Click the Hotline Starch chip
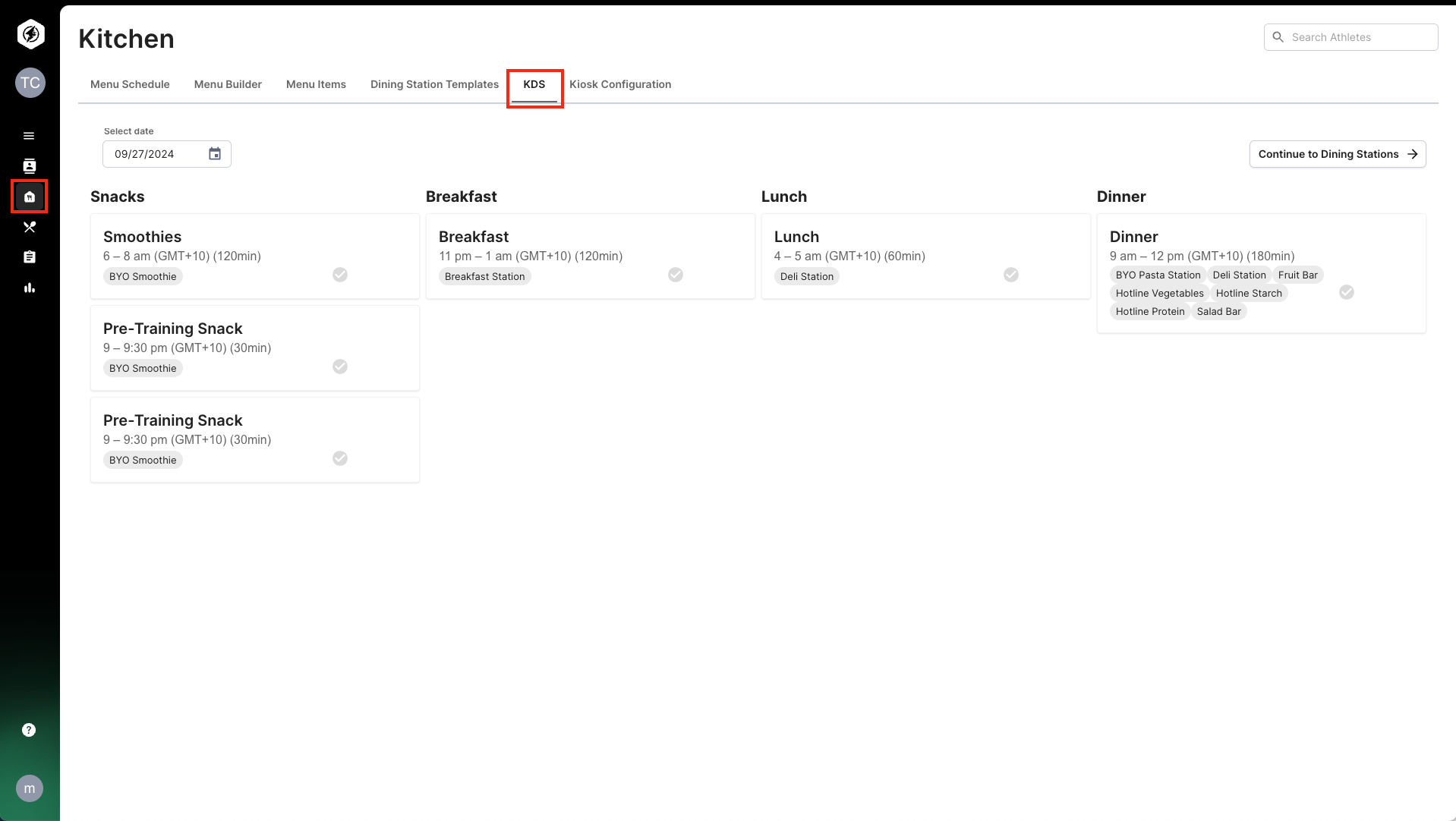1456x821 pixels. click(x=1249, y=293)
